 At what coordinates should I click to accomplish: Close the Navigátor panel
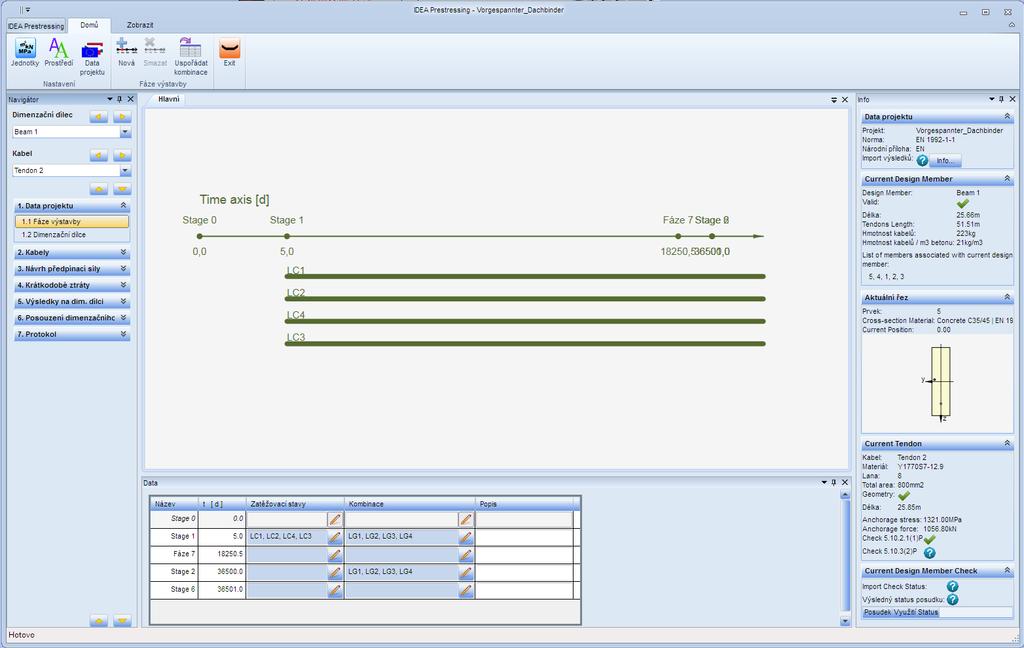click(131, 99)
